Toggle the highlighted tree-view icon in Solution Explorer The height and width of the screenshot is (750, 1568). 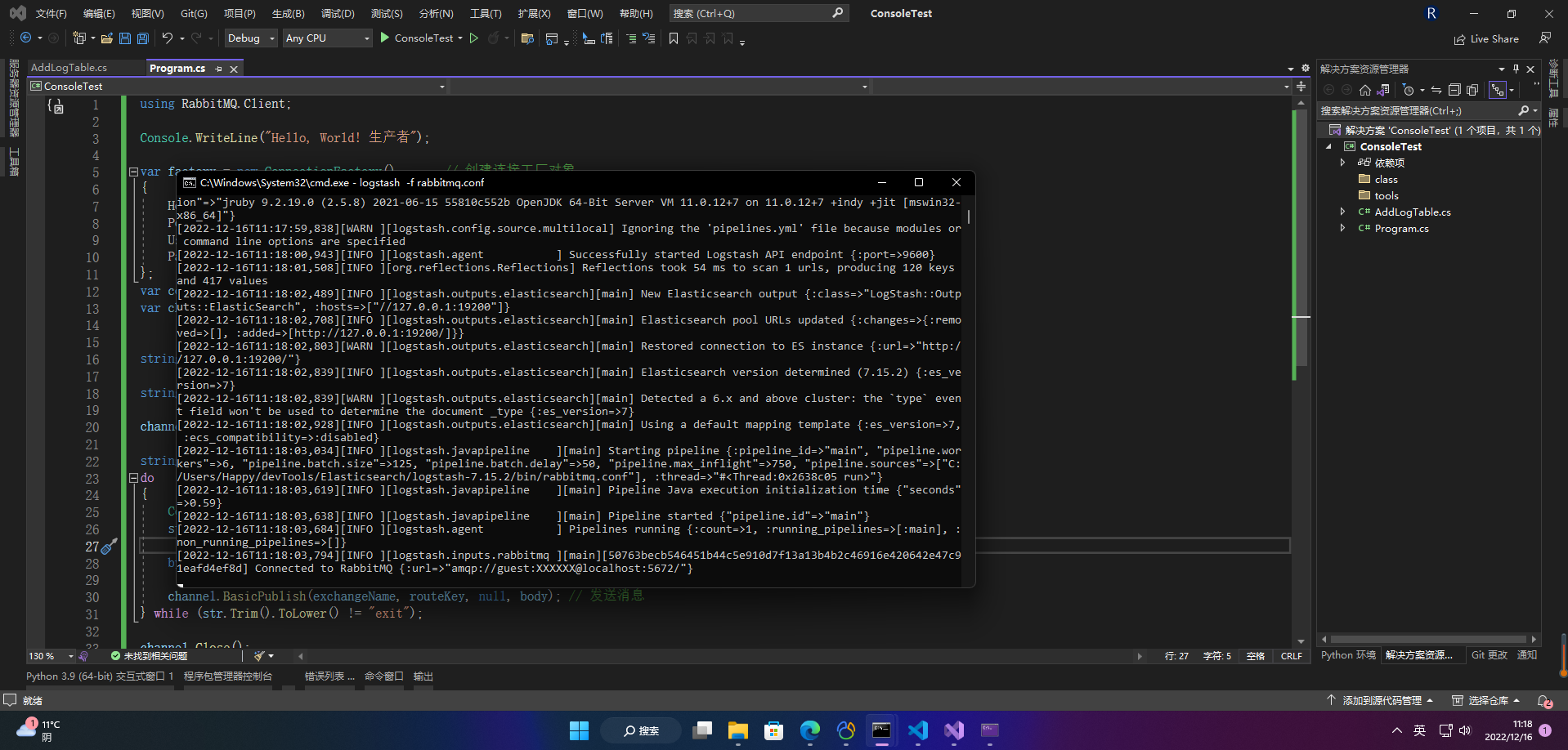point(1498,90)
